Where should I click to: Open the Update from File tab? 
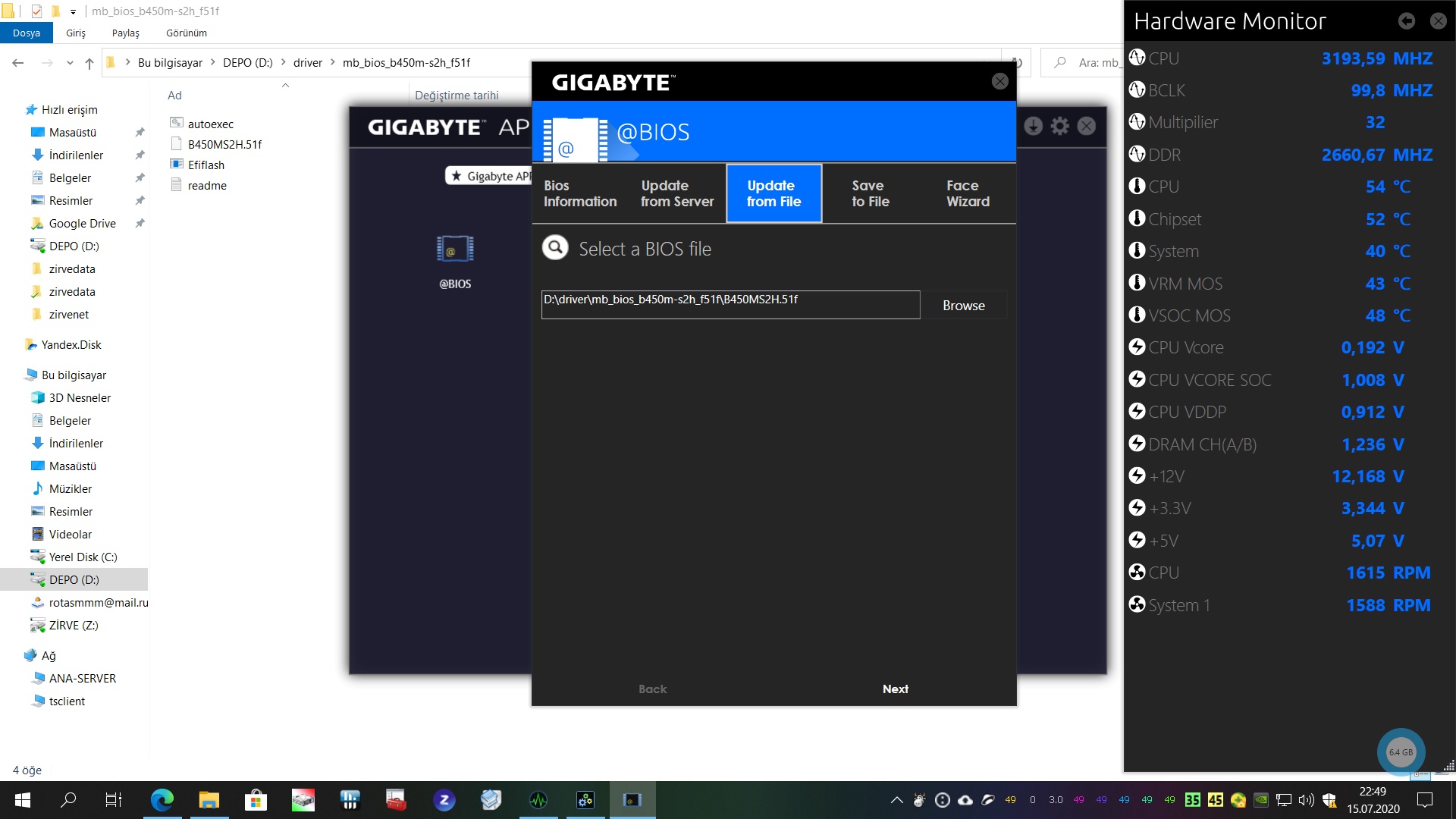pyautogui.click(x=773, y=193)
